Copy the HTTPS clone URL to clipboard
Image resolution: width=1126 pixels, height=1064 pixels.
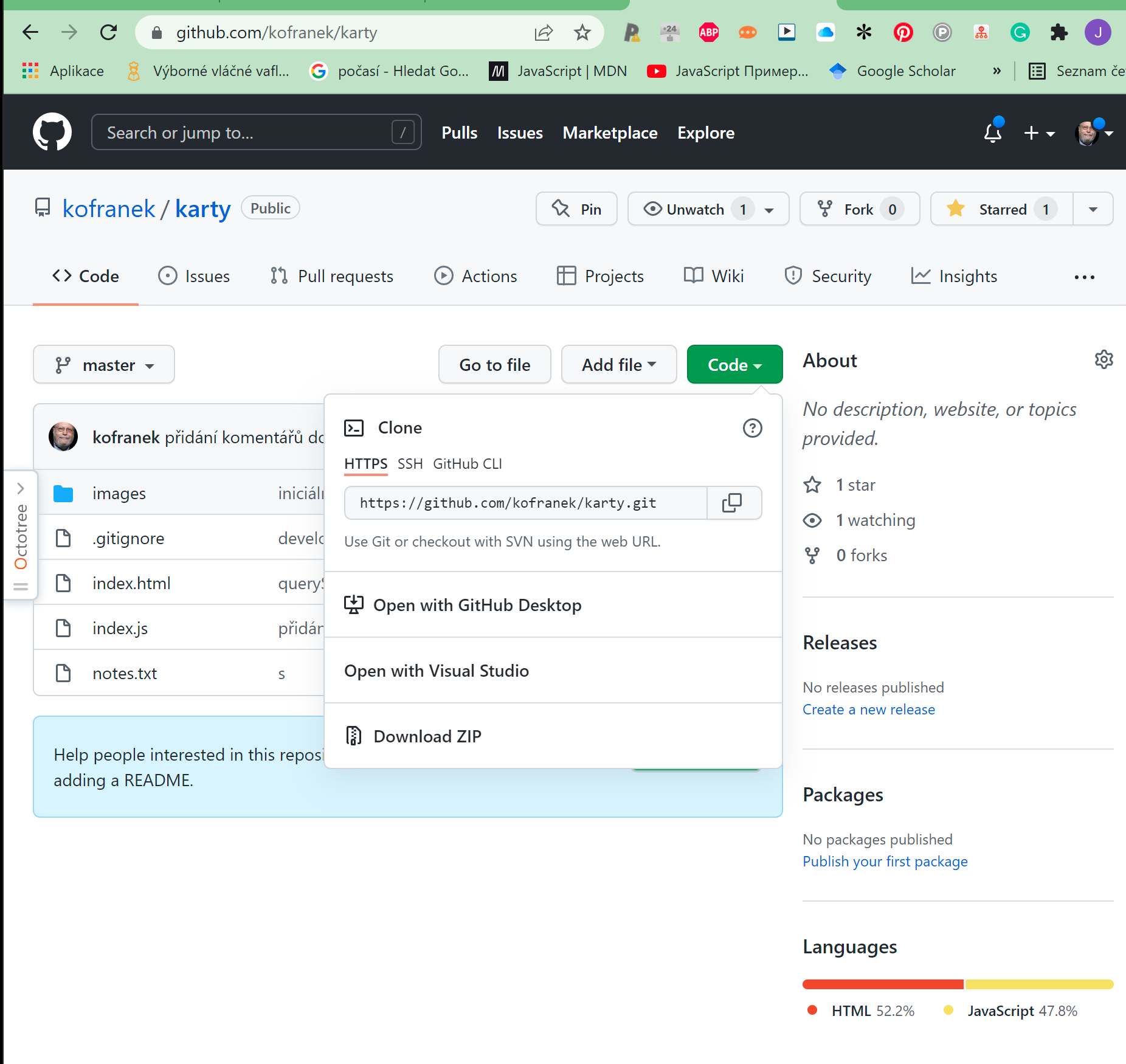pyautogui.click(x=733, y=503)
